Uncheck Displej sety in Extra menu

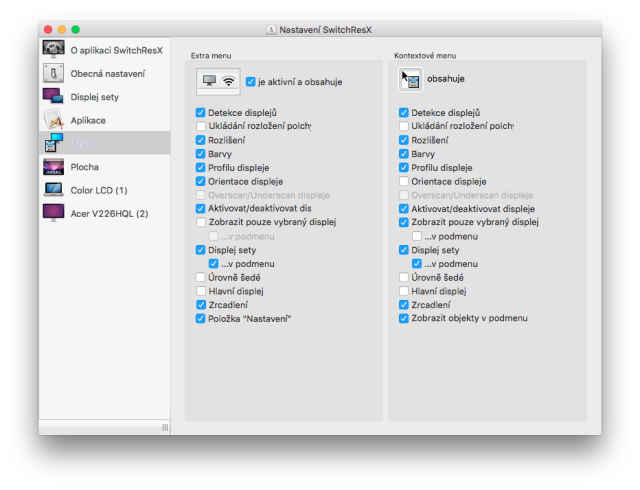pos(200,249)
